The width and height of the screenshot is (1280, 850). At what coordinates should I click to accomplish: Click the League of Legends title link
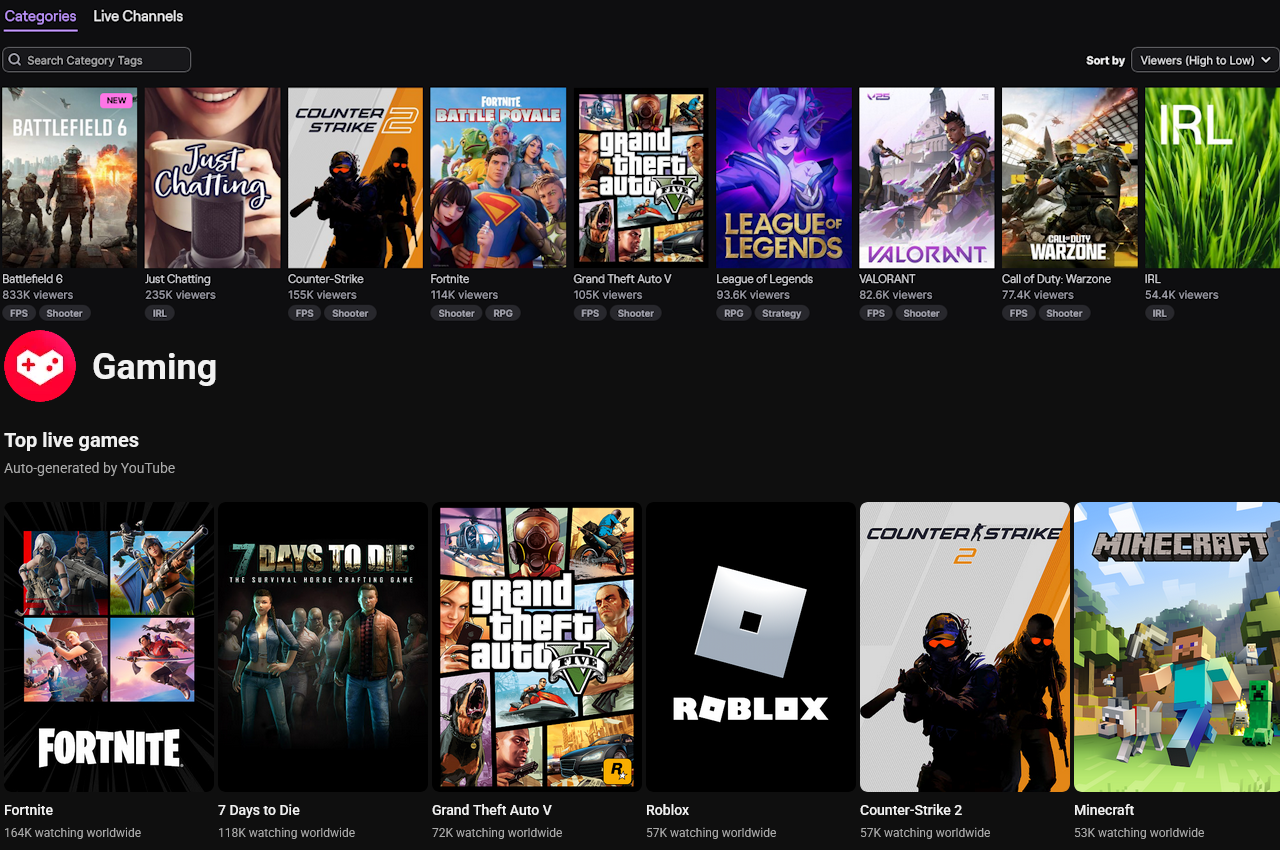pyautogui.click(x=765, y=279)
